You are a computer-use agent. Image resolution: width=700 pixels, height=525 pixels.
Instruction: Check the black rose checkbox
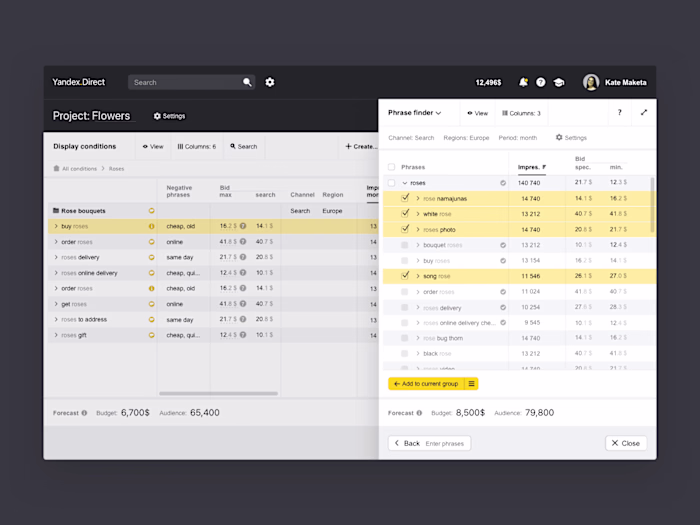coord(404,354)
